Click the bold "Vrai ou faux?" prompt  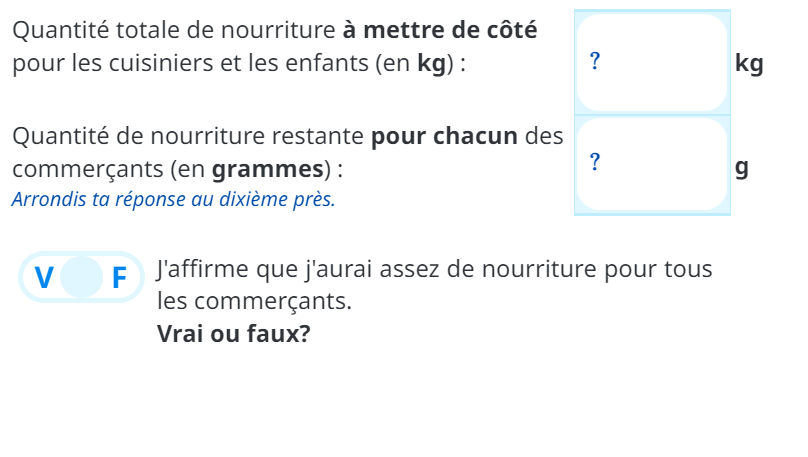[234, 333]
